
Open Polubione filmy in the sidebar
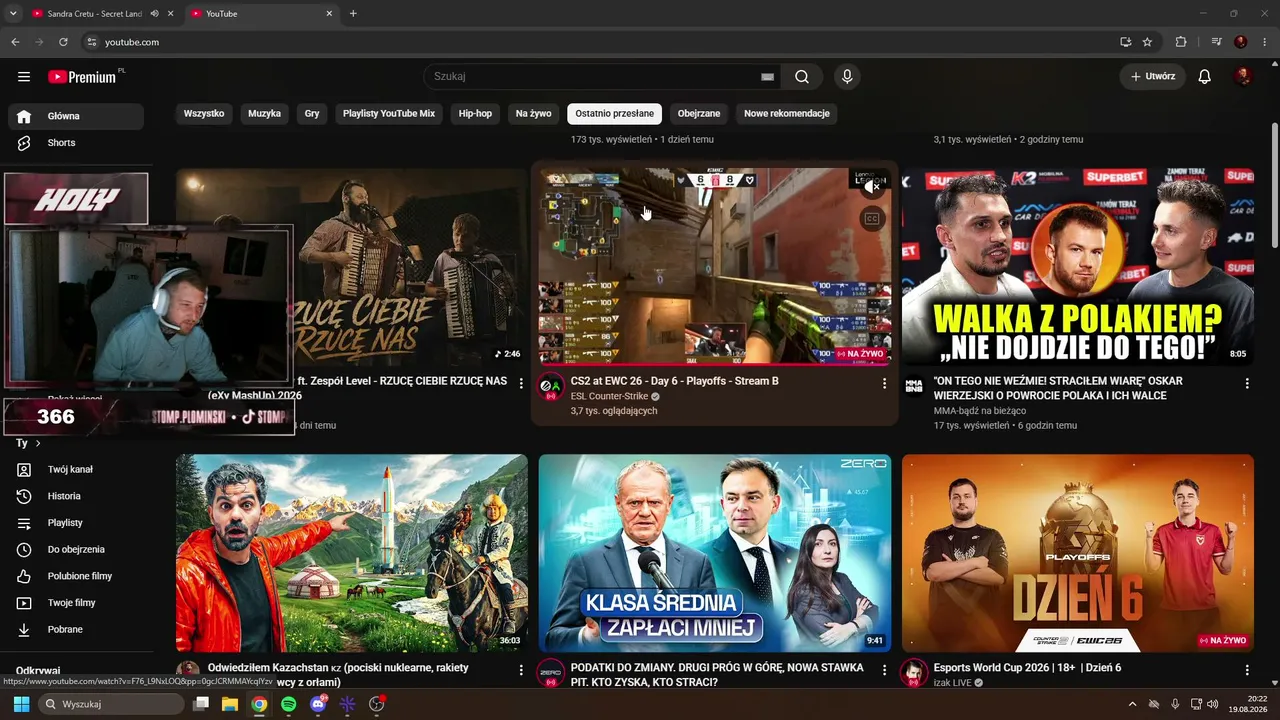(76, 576)
